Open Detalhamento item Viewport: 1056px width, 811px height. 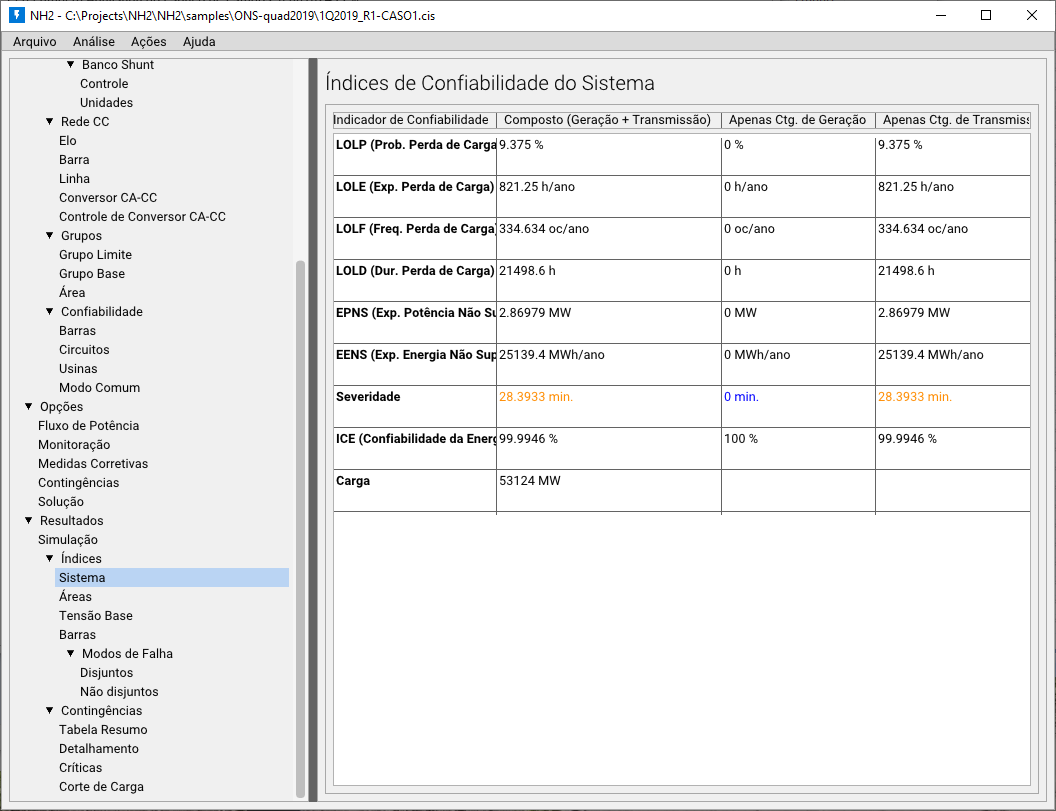point(99,748)
